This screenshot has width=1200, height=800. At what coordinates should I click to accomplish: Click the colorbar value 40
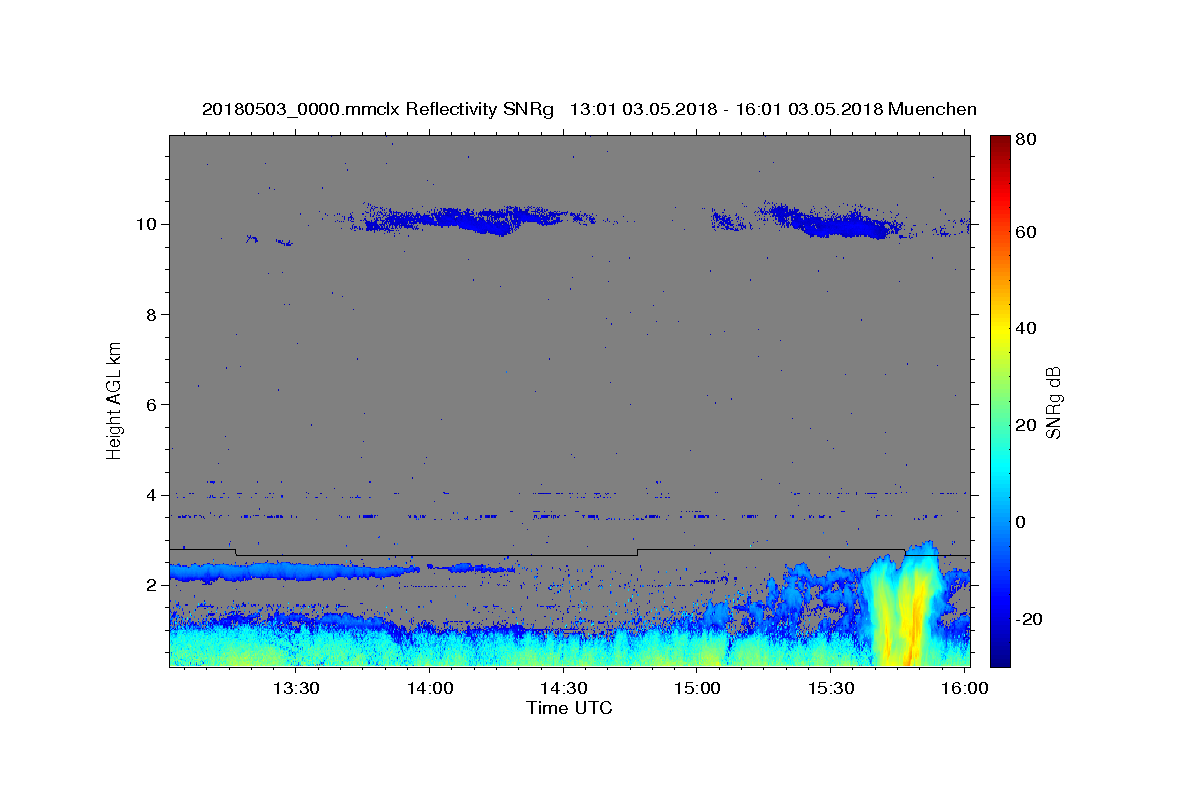pos(1028,328)
